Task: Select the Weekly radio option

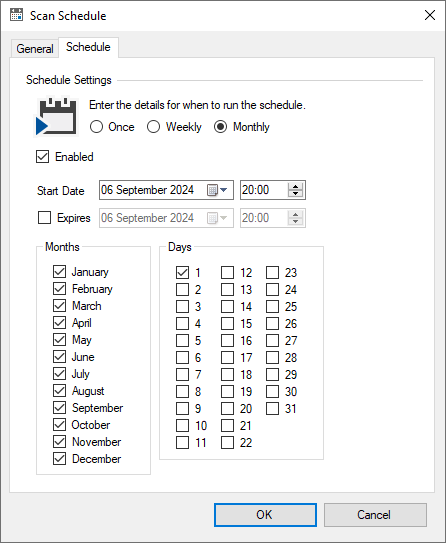Action: tap(153, 127)
